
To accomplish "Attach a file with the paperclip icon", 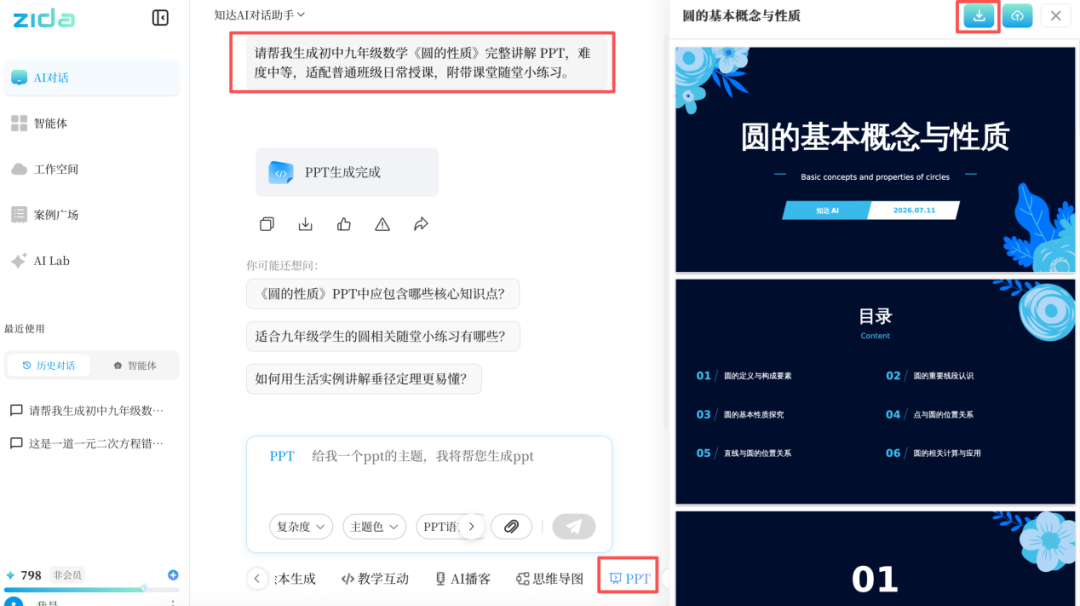I will tap(511, 527).
